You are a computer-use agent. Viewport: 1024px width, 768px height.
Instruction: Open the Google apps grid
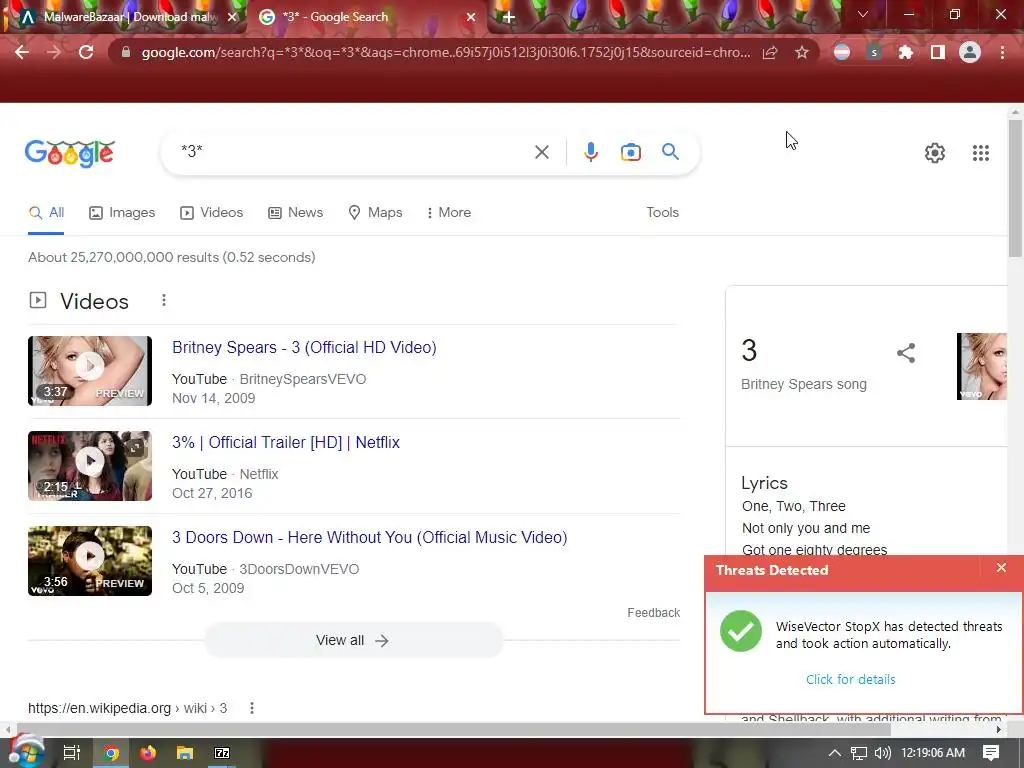(980, 153)
